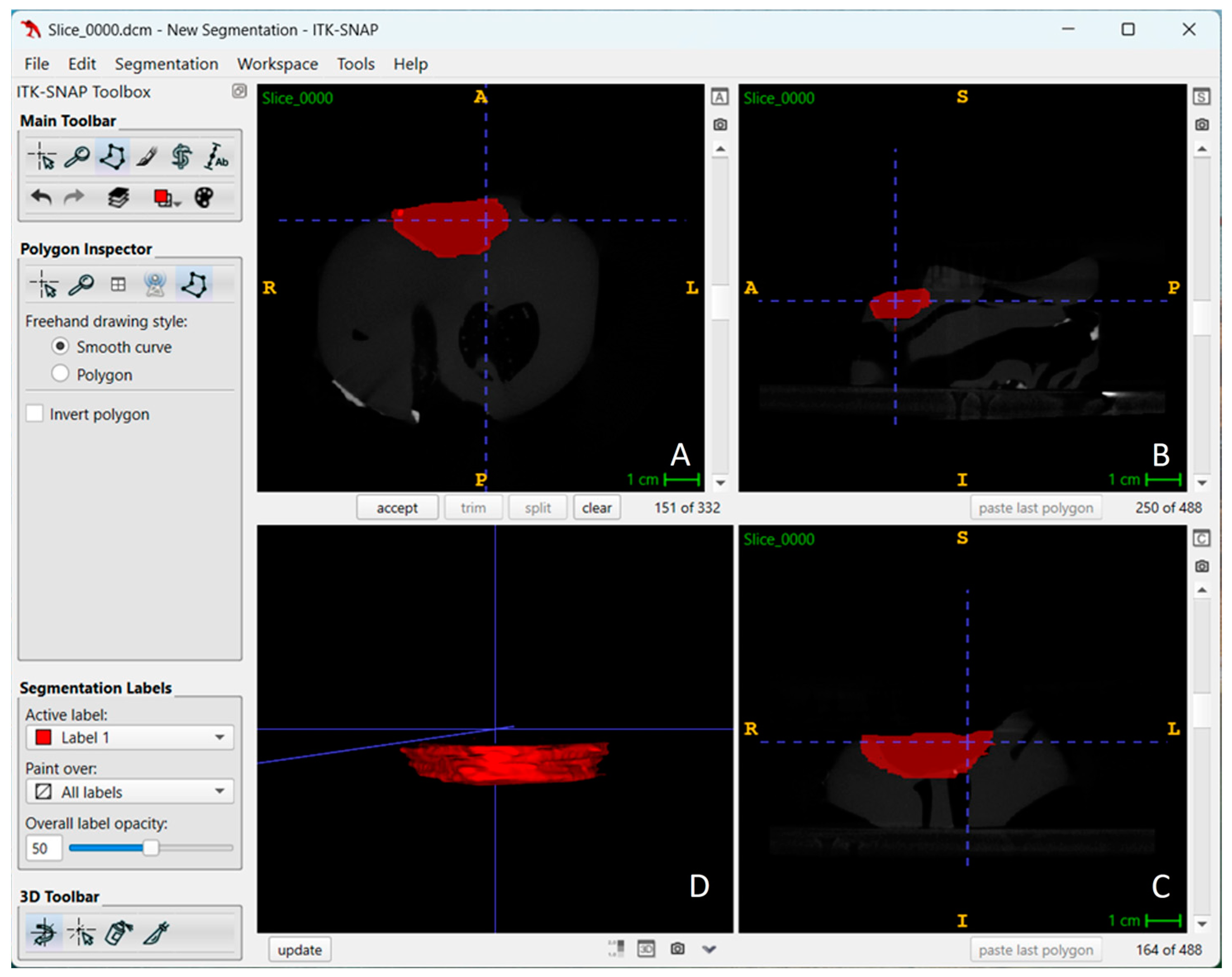The height and width of the screenshot is (977, 1232).
Task: Take snapshot of axial view A
Action: coord(720,125)
